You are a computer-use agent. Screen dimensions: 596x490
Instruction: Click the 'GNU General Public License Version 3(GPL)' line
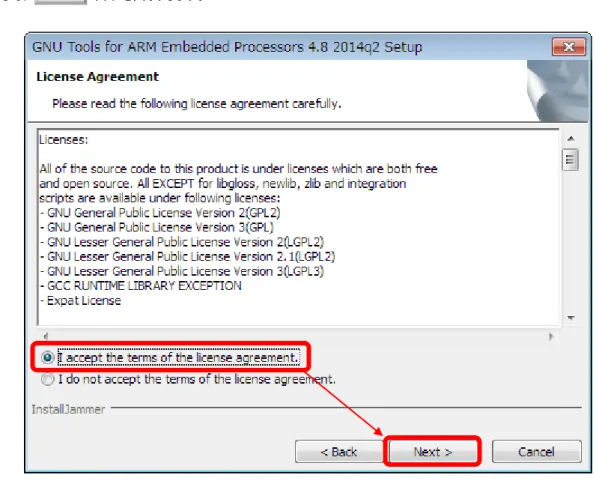(157, 227)
